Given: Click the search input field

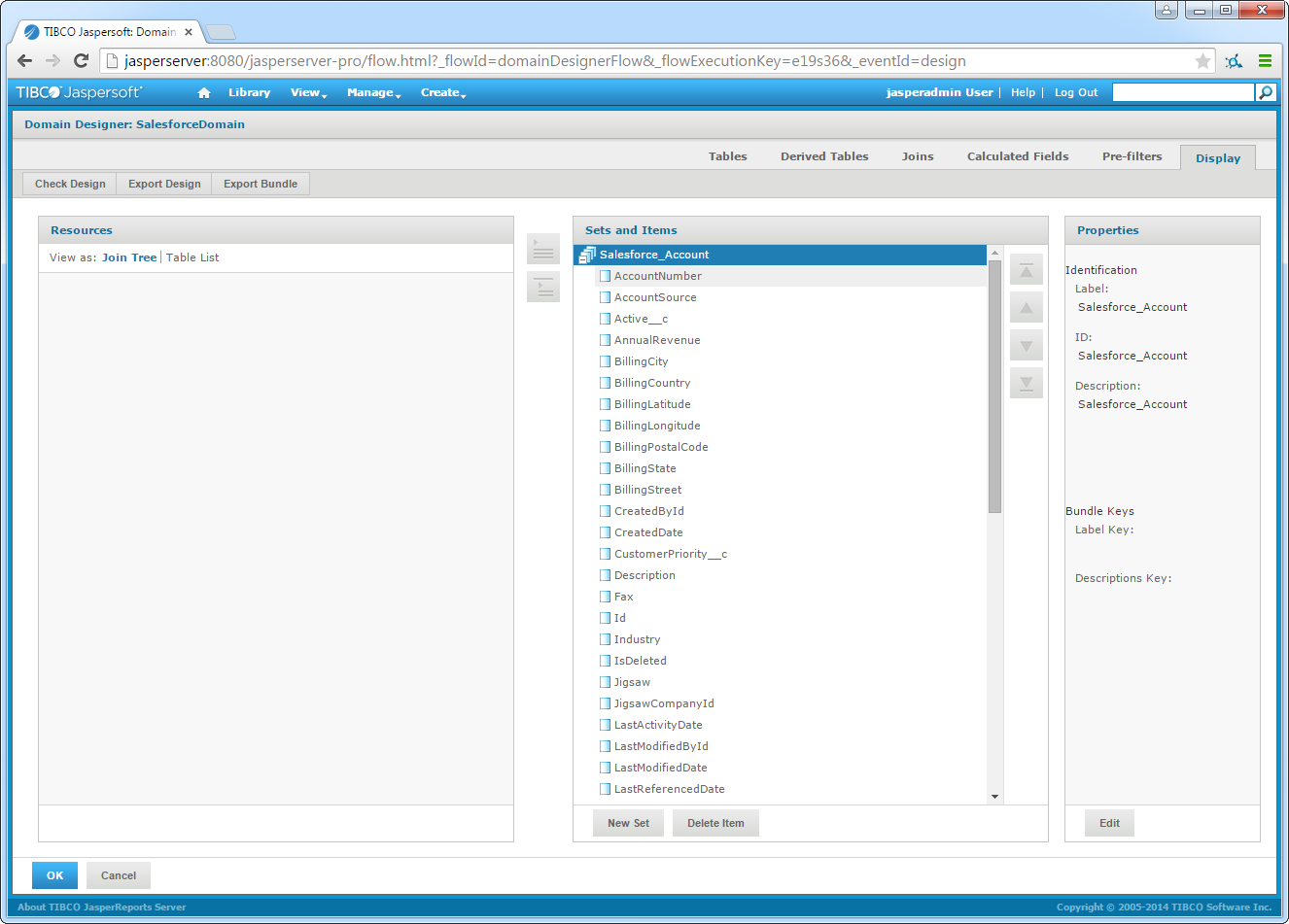Looking at the screenshot, I should pyautogui.click(x=1182, y=92).
